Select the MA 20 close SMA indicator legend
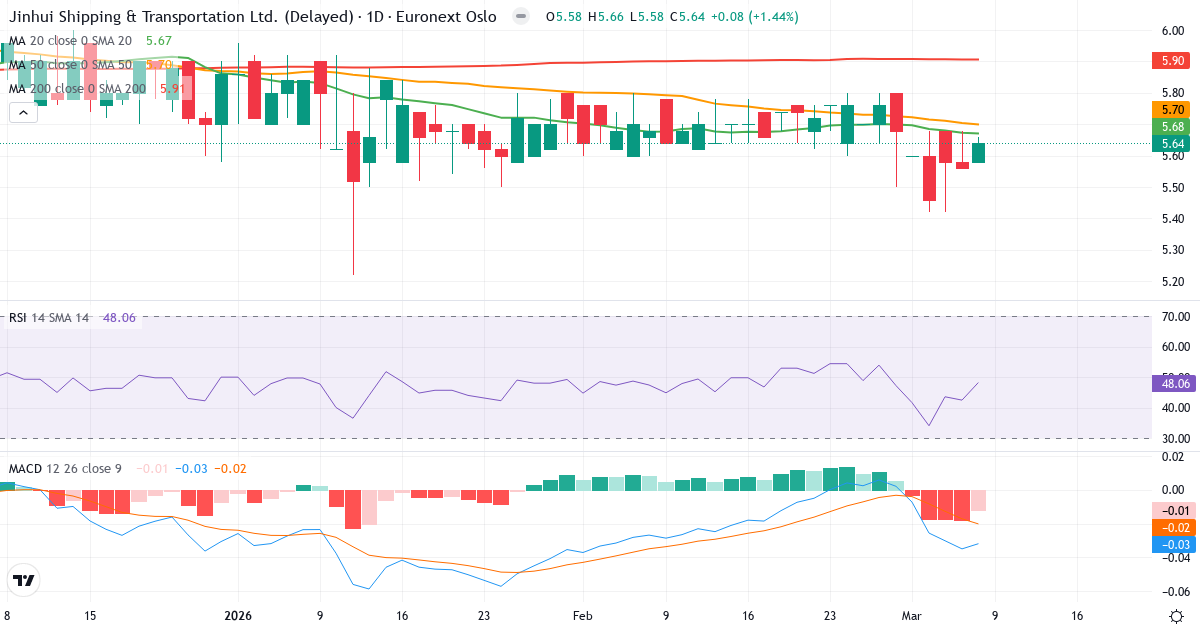 tap(70, 40)
